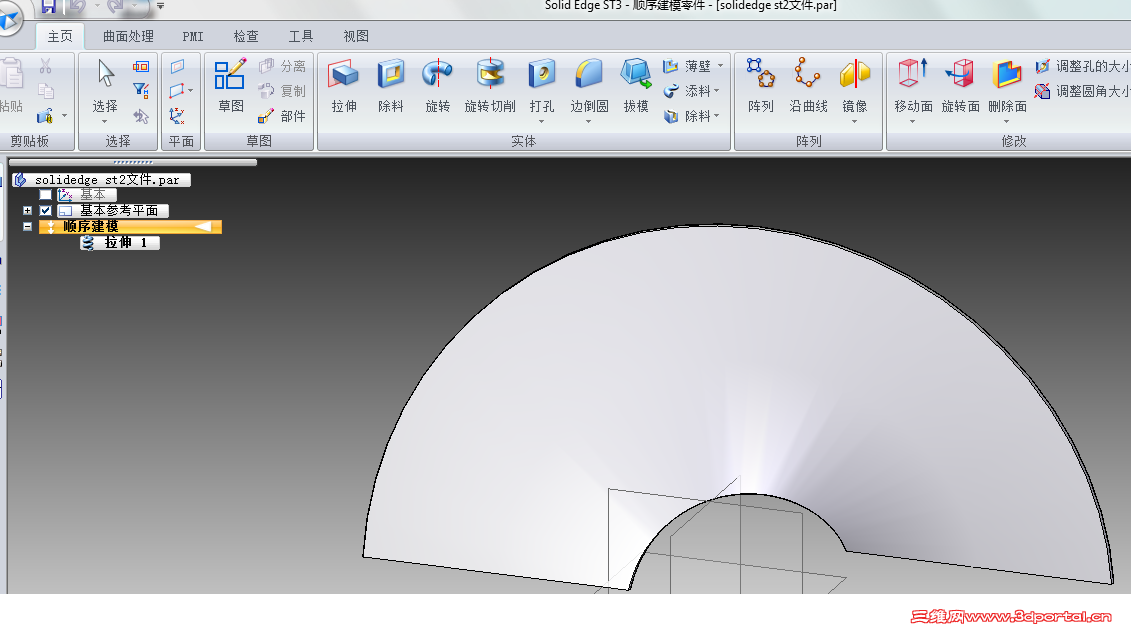Activate the 旋转 revolve tool
The width and height of the screenshot is (1131, 630).
click(x=437, y=85)
